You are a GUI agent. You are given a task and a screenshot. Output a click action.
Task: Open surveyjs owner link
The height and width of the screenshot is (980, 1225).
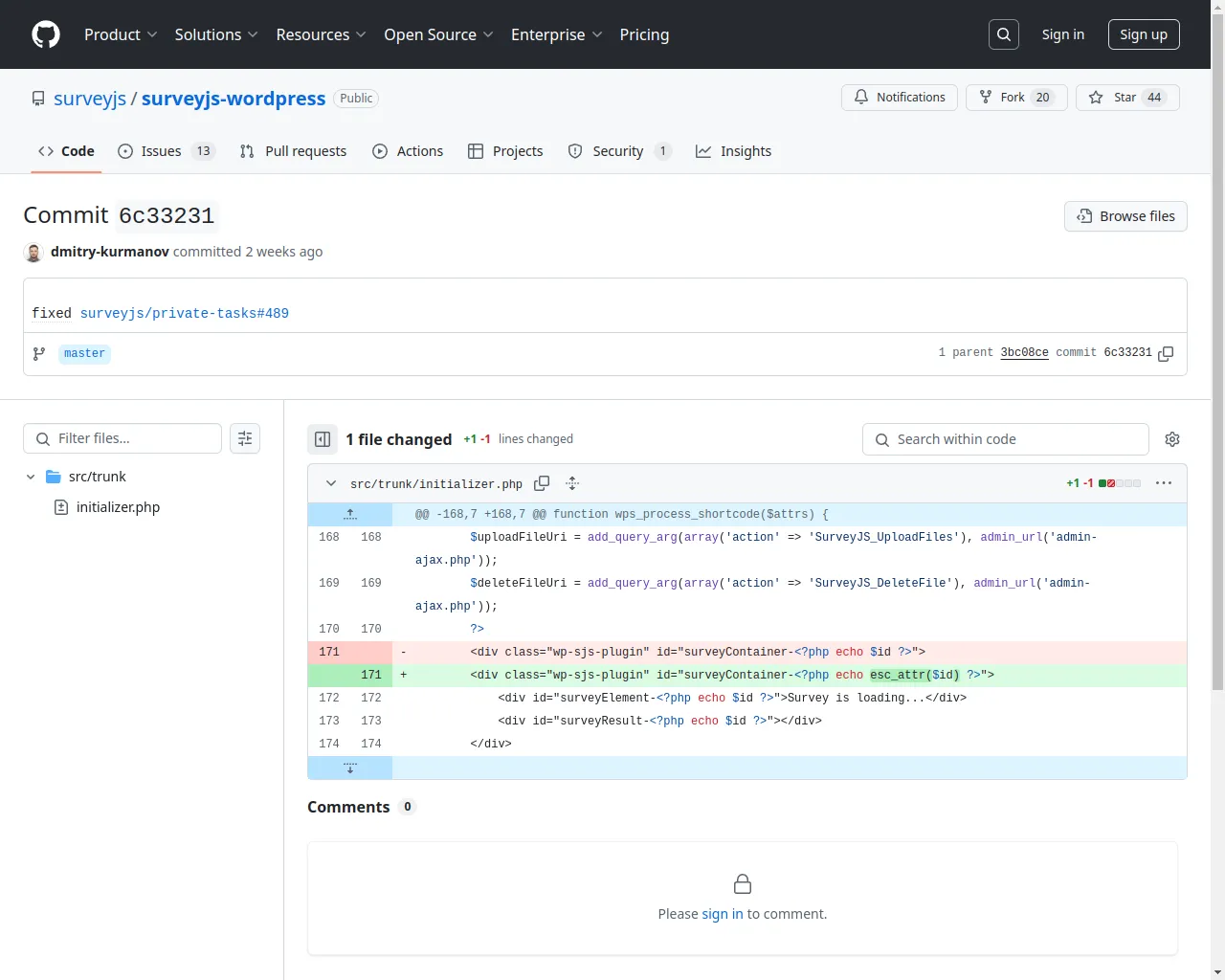pos(90,99)
